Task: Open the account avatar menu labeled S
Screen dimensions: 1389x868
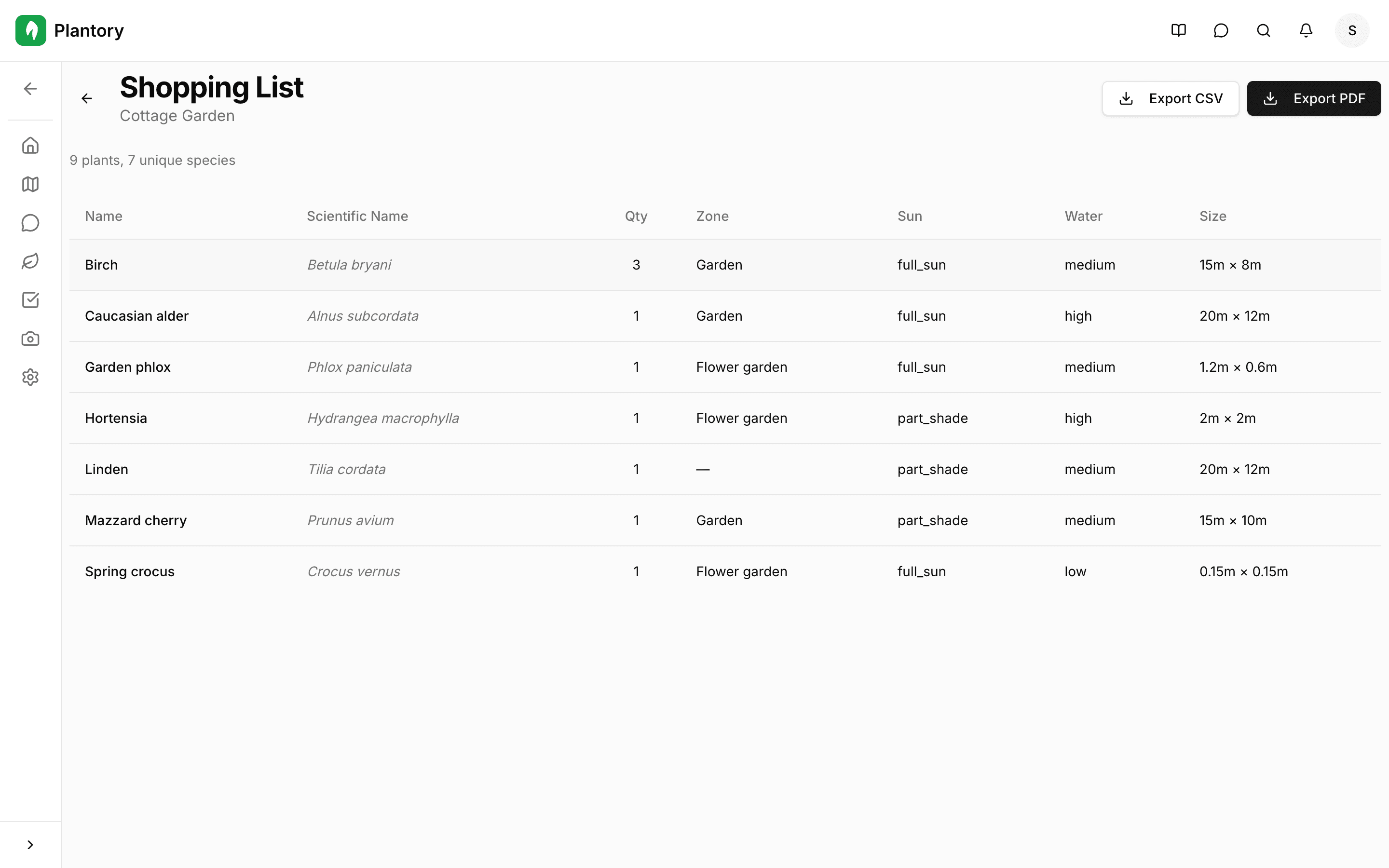Action: point(1352,30)
